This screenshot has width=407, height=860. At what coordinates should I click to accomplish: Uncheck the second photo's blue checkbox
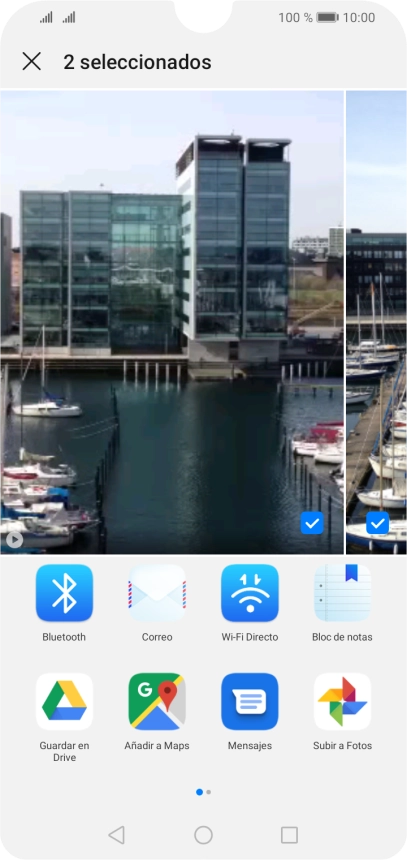(377, 523)
